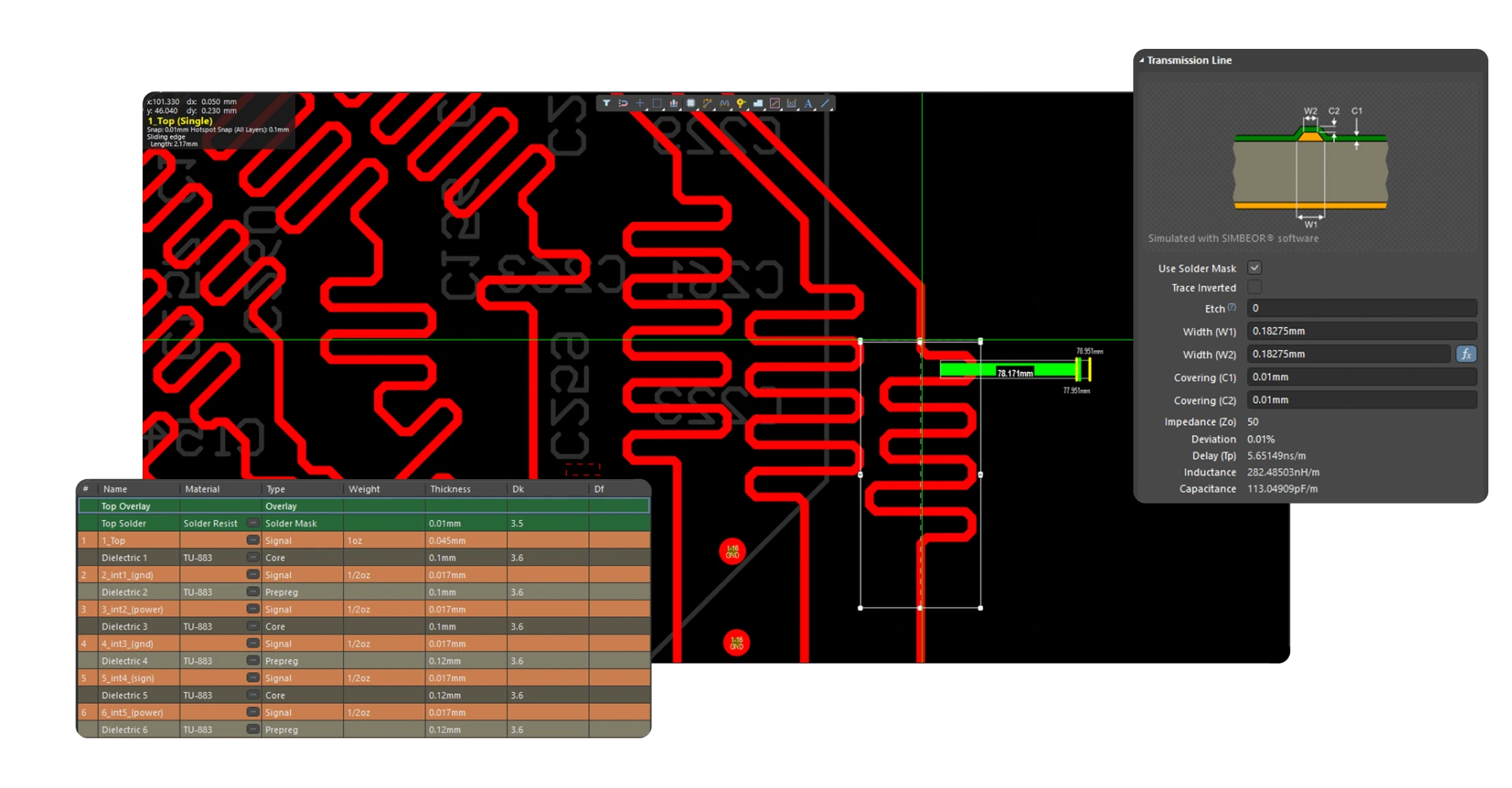Enable the Trace Inverted checkbox
1512x788 pixels.
1254,288
